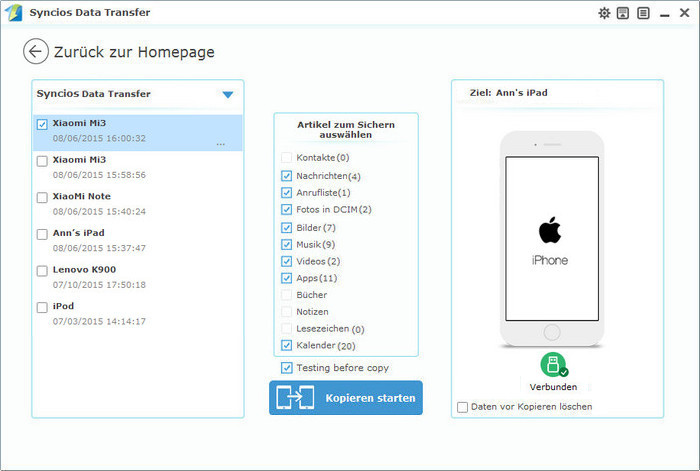This screenshot has width=700, height=471.
Task: Click the Apps(11) label
Action: pyautogui.click(x=317, y=279)
